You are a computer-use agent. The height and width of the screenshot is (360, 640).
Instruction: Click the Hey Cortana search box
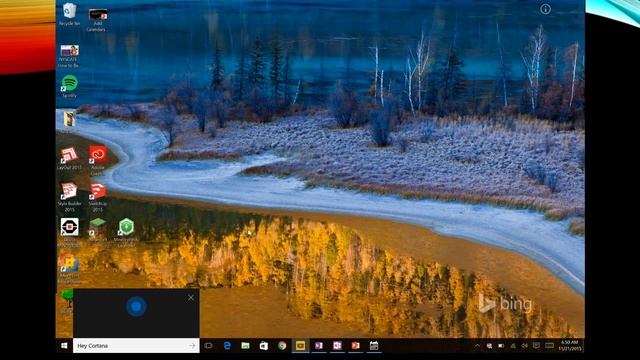tap(136, 346)
